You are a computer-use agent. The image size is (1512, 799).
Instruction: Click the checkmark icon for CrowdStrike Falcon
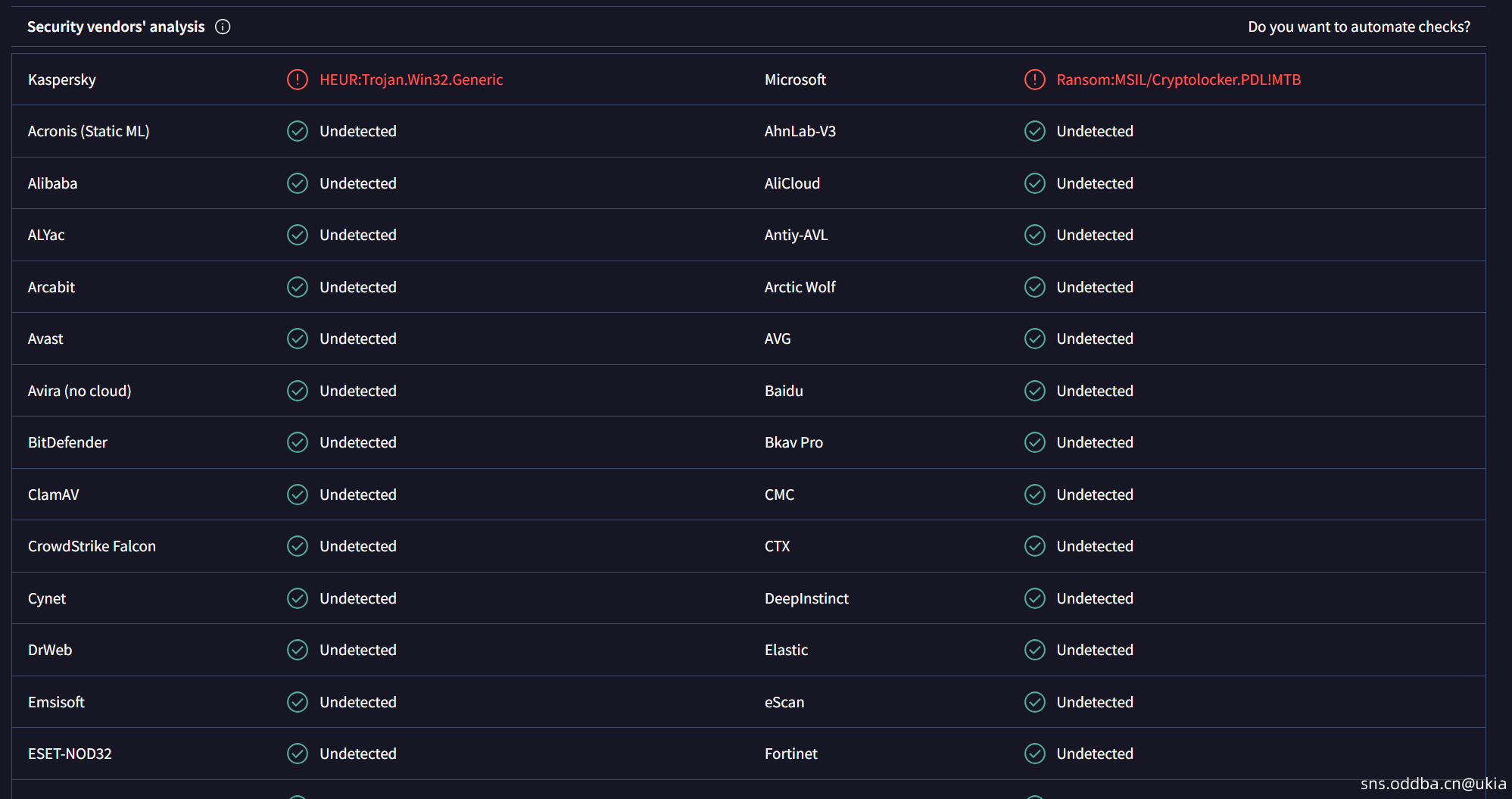(298, 546)
